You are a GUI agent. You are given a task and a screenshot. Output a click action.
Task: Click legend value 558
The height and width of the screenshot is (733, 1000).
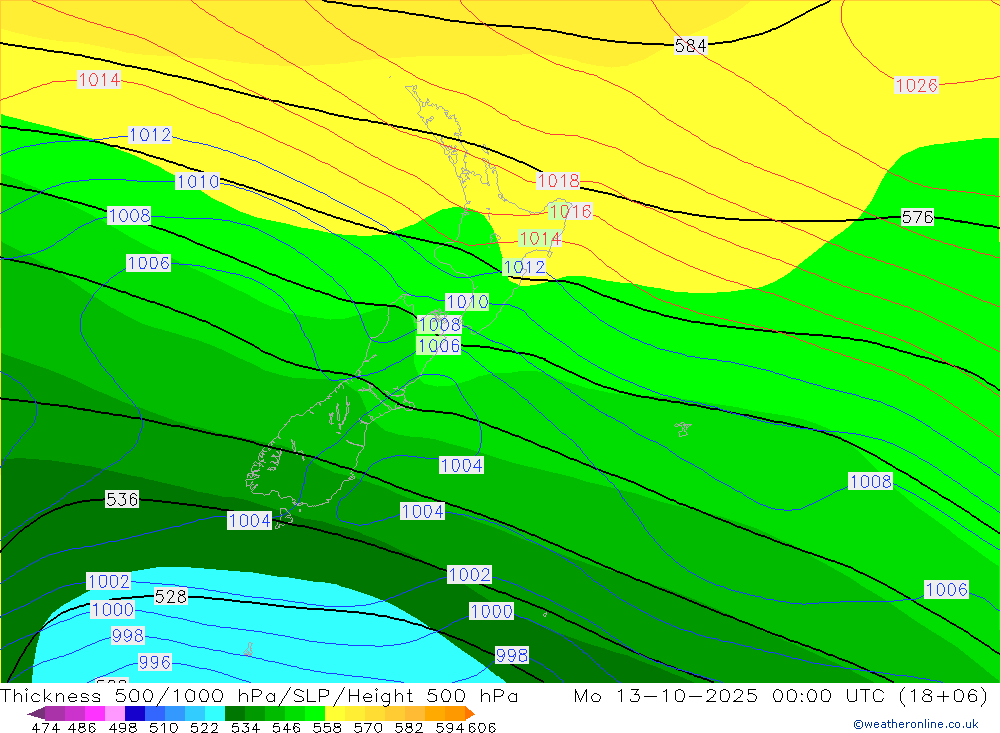(x=327, y=727)
